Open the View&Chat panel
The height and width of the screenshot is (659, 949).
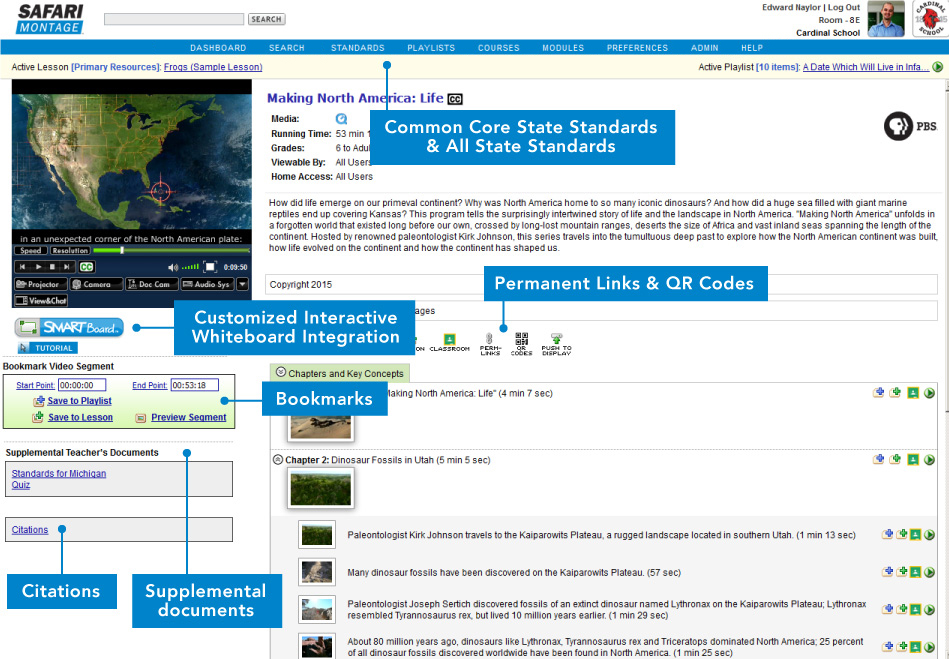point(41,301)
